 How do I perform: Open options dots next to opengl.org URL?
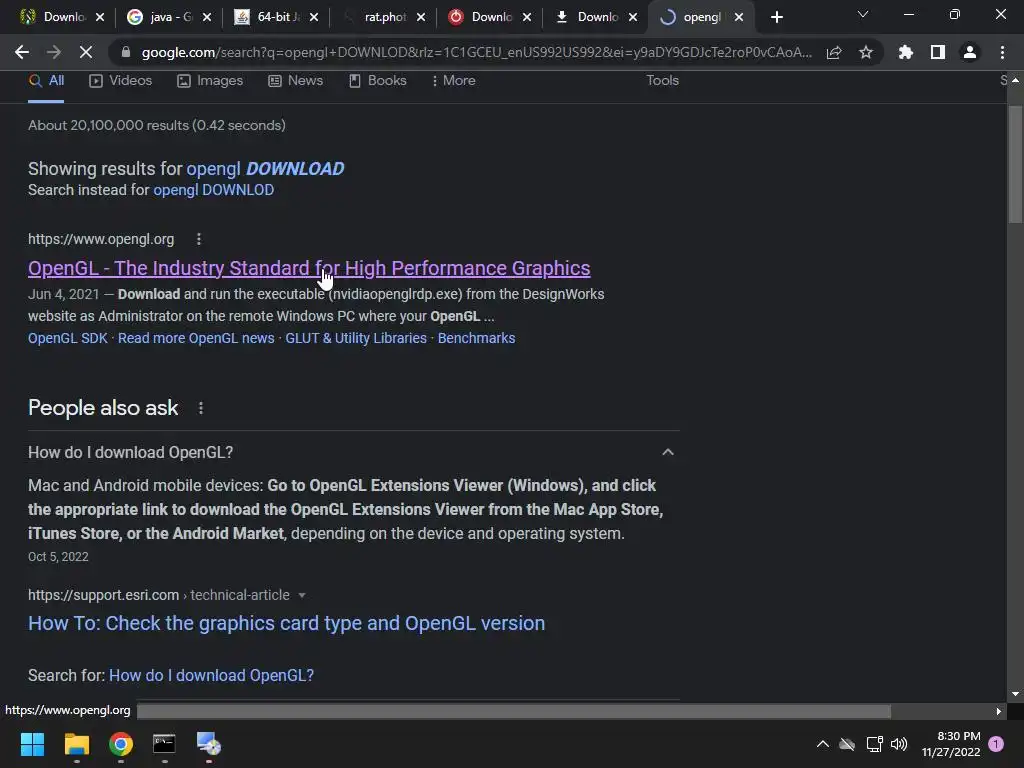point(199,239)
